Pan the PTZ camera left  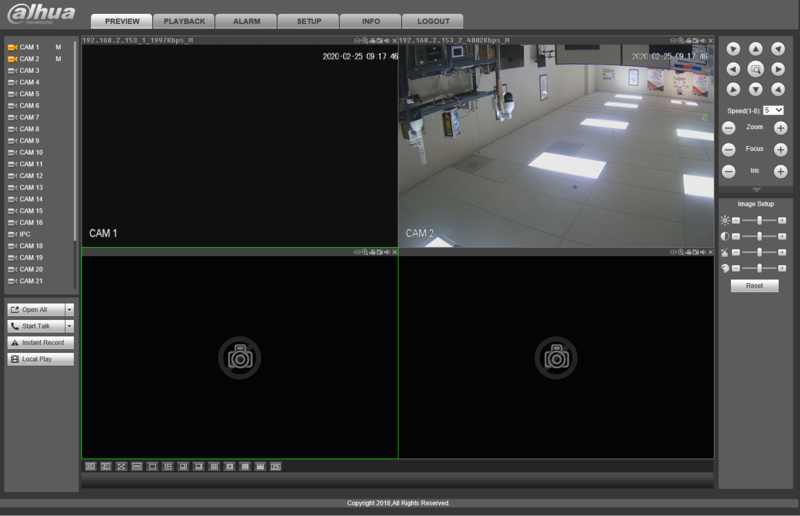tap(733, 69)
